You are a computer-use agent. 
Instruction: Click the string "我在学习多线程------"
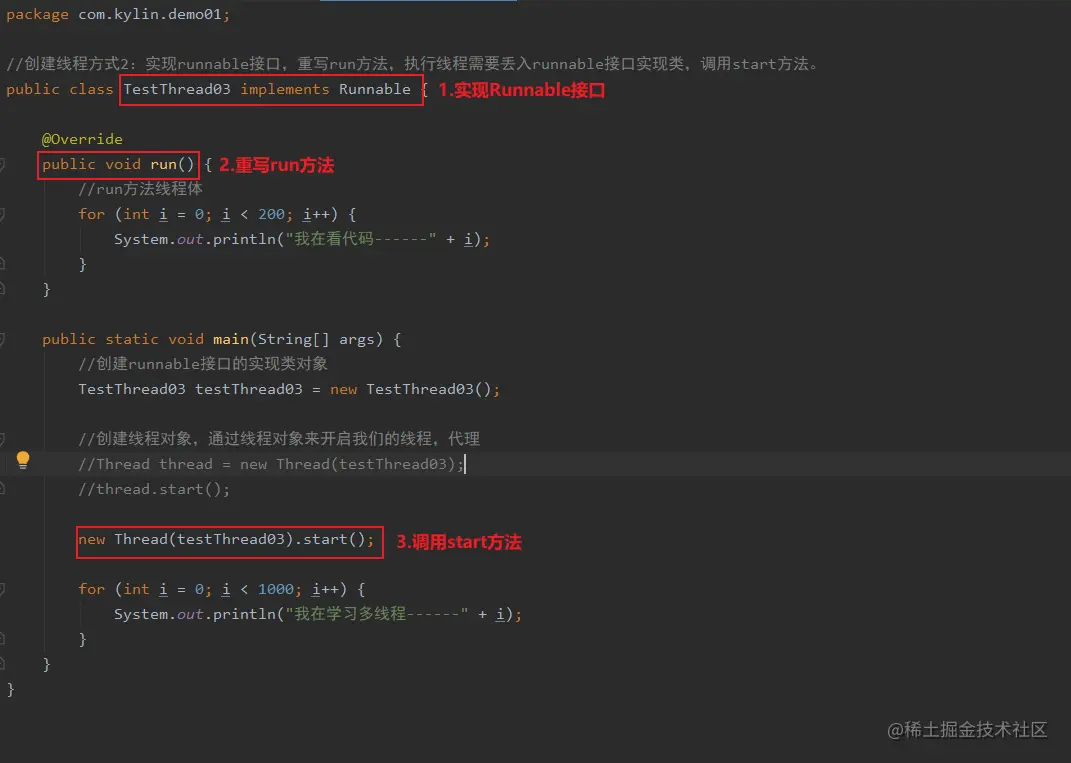[377, 614]
